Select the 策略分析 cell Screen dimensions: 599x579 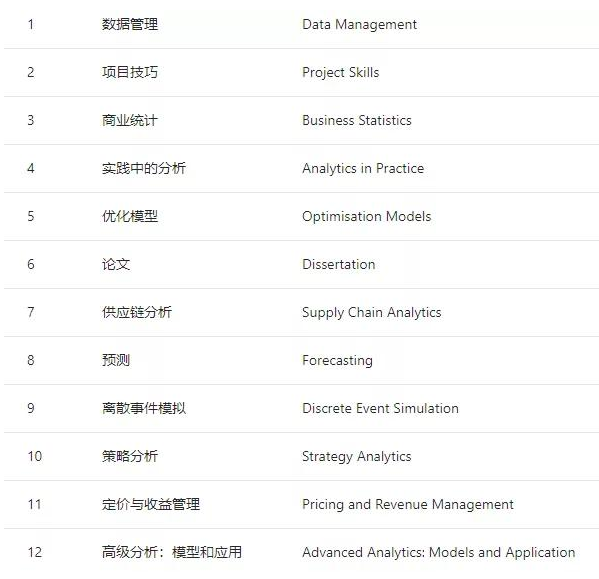coord(130,456)
